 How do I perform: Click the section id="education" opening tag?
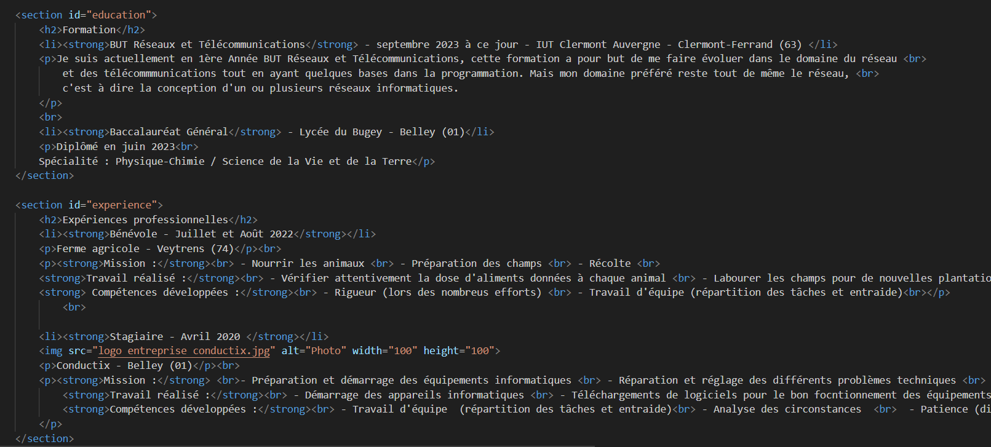86,15
